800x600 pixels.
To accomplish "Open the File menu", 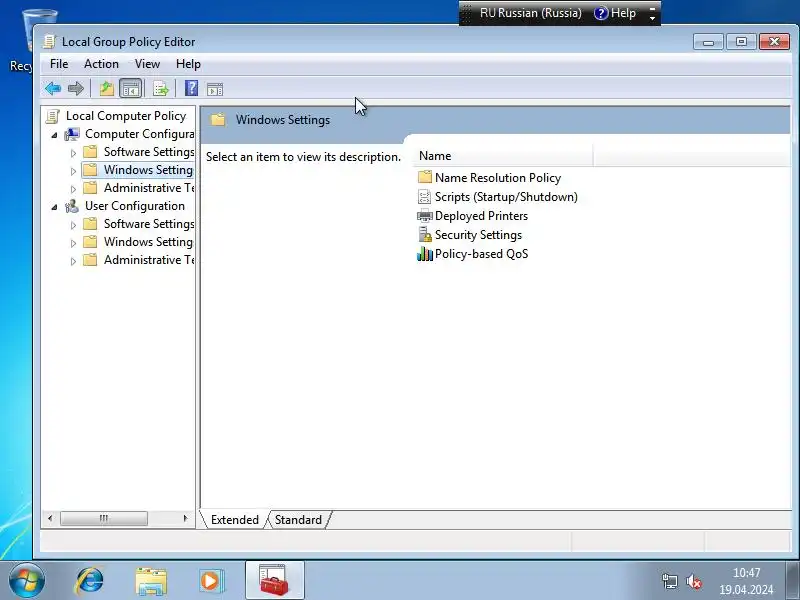I will coord(59,64).
